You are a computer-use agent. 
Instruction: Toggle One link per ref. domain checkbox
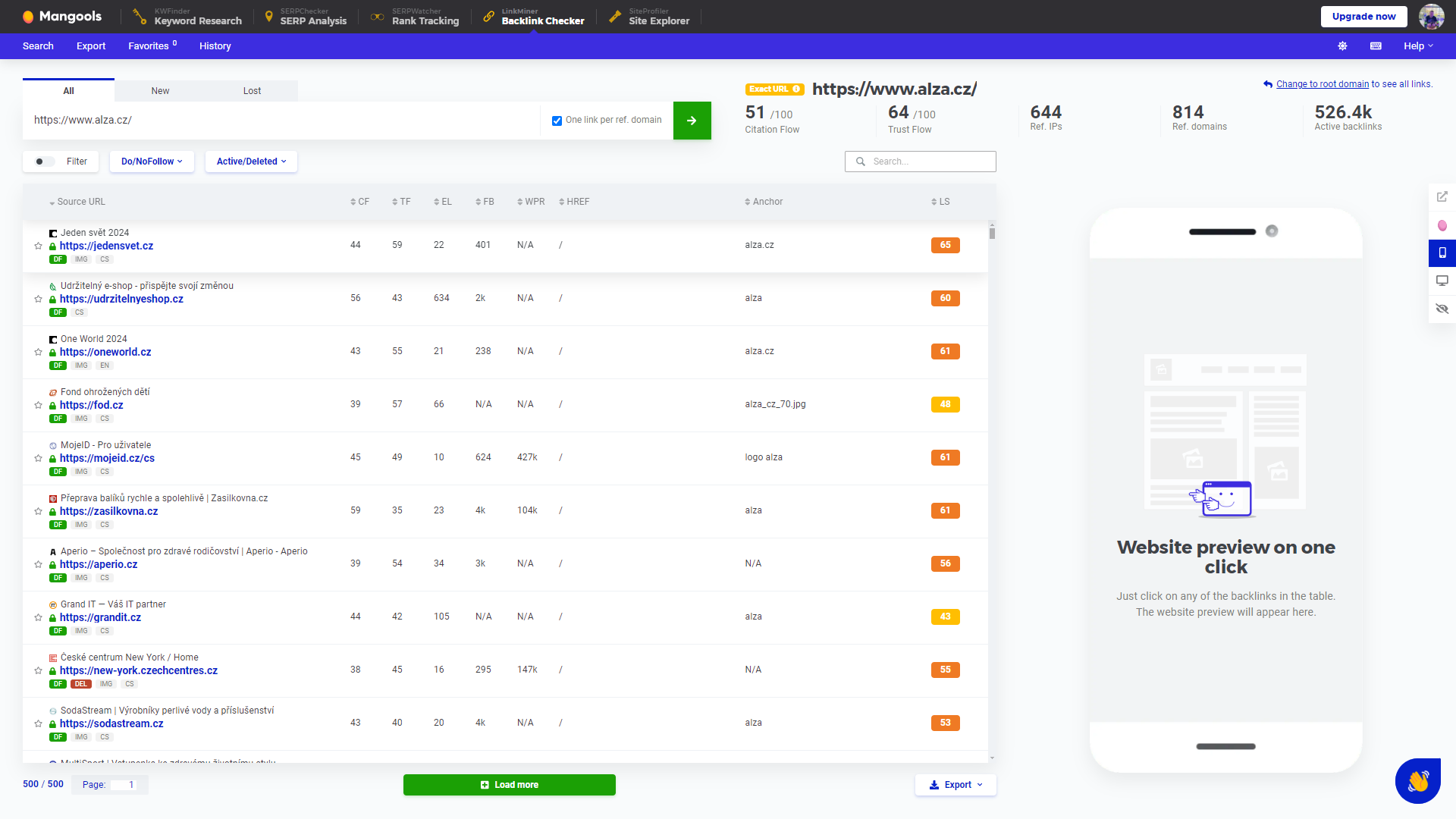[557, 121]
